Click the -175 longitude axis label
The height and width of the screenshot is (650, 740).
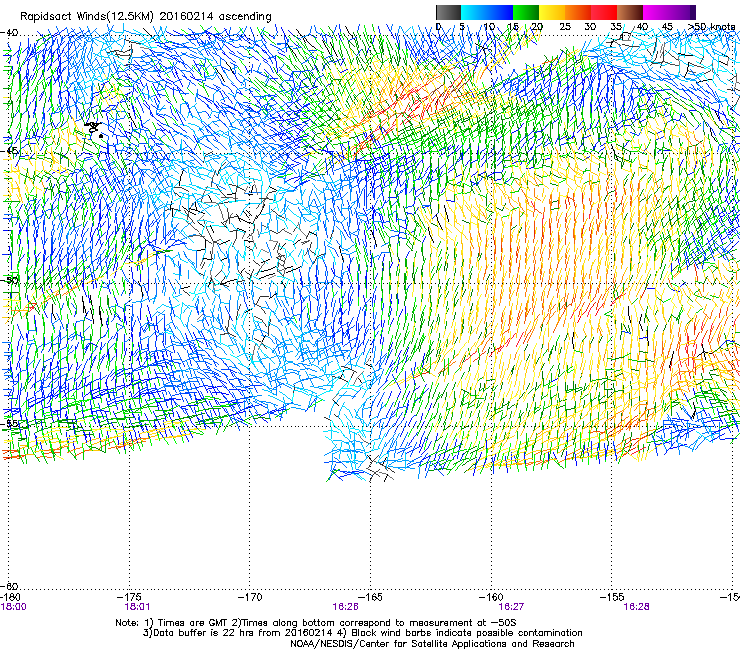click(129, 598)
